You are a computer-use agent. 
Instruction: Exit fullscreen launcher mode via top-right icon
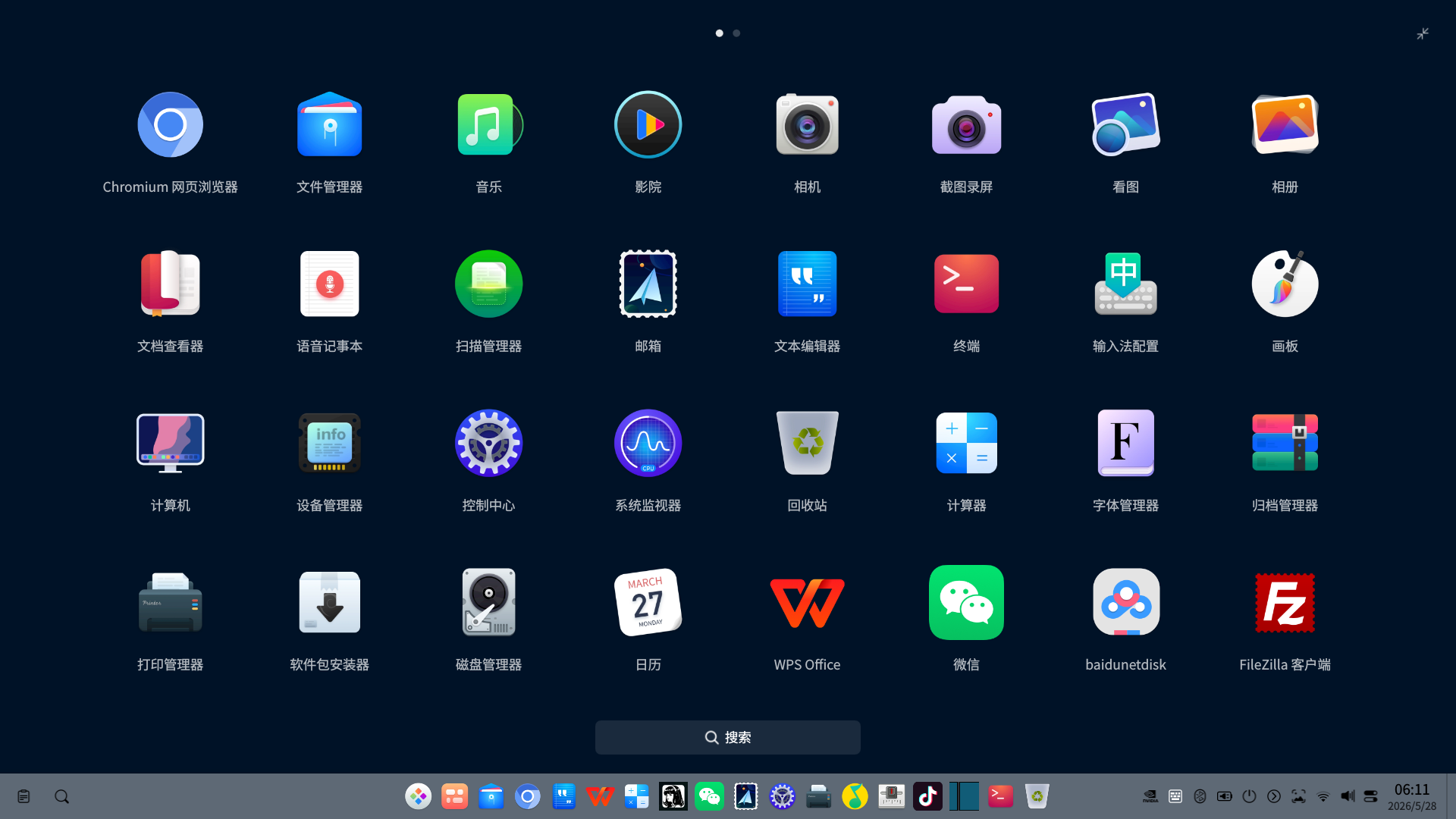click(1423, 33)
